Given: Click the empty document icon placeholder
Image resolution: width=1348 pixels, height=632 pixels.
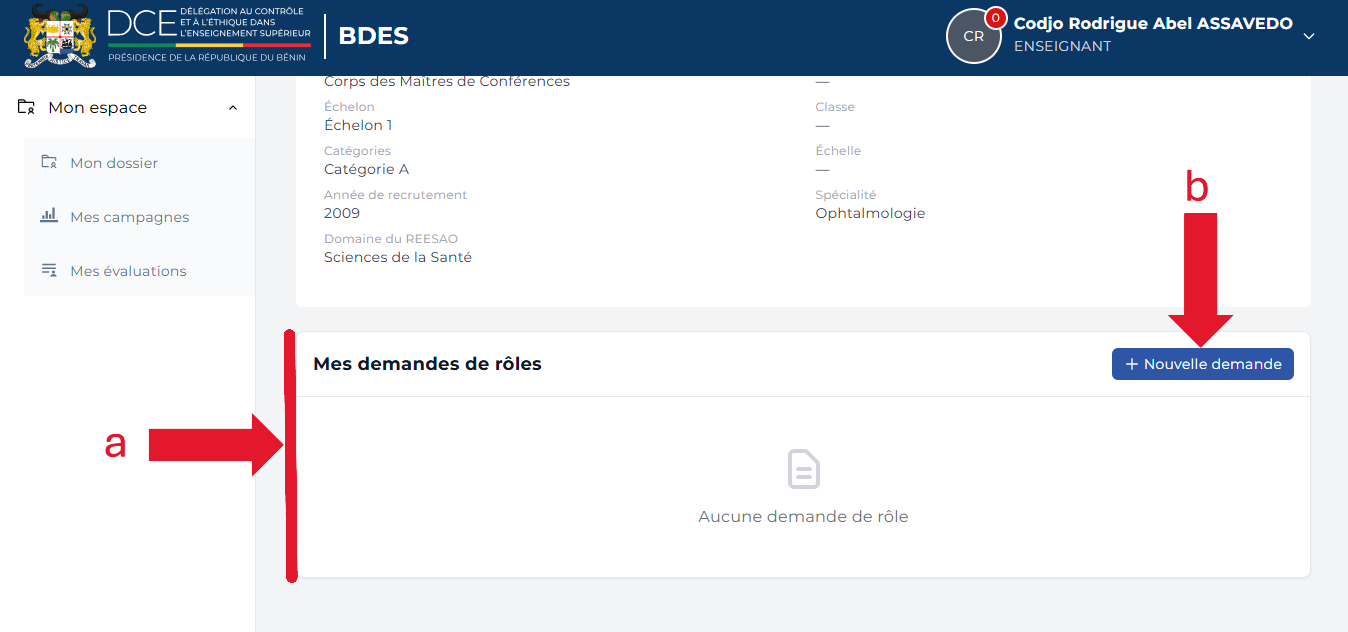Looking at the screenshot, I should (x=803, y=469).
